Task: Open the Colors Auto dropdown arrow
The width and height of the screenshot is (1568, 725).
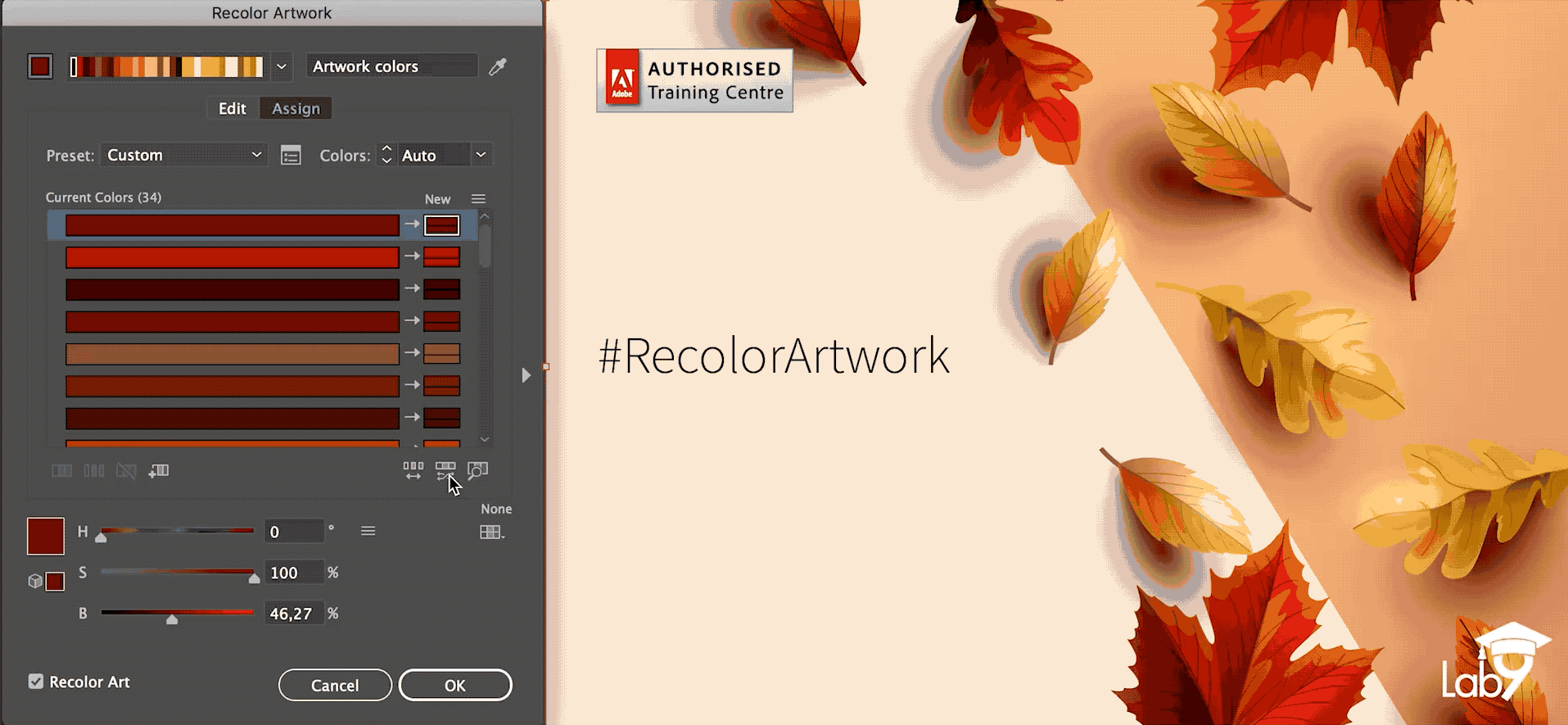Action: tap(481, 155)
